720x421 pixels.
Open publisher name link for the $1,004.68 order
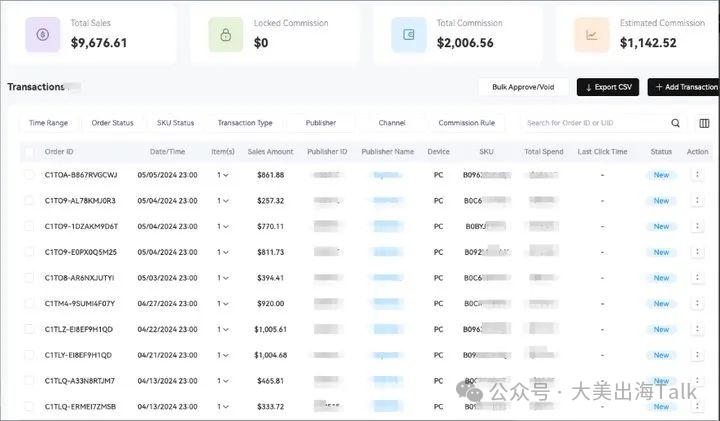click(x=387, y=355)
